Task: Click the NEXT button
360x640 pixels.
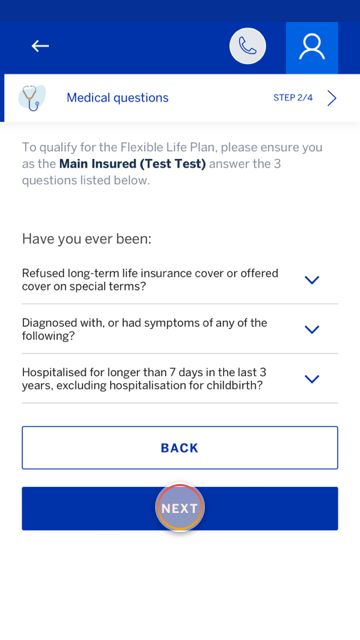Action: click(180, 509)
